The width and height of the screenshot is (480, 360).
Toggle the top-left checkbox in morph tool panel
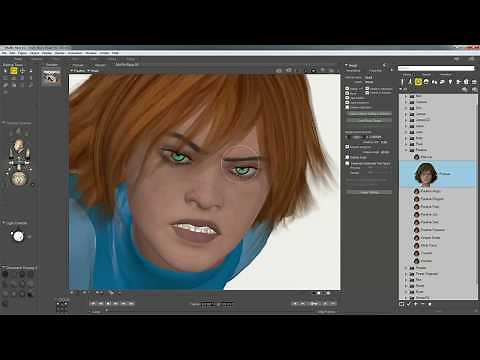[x=347, y=89]
